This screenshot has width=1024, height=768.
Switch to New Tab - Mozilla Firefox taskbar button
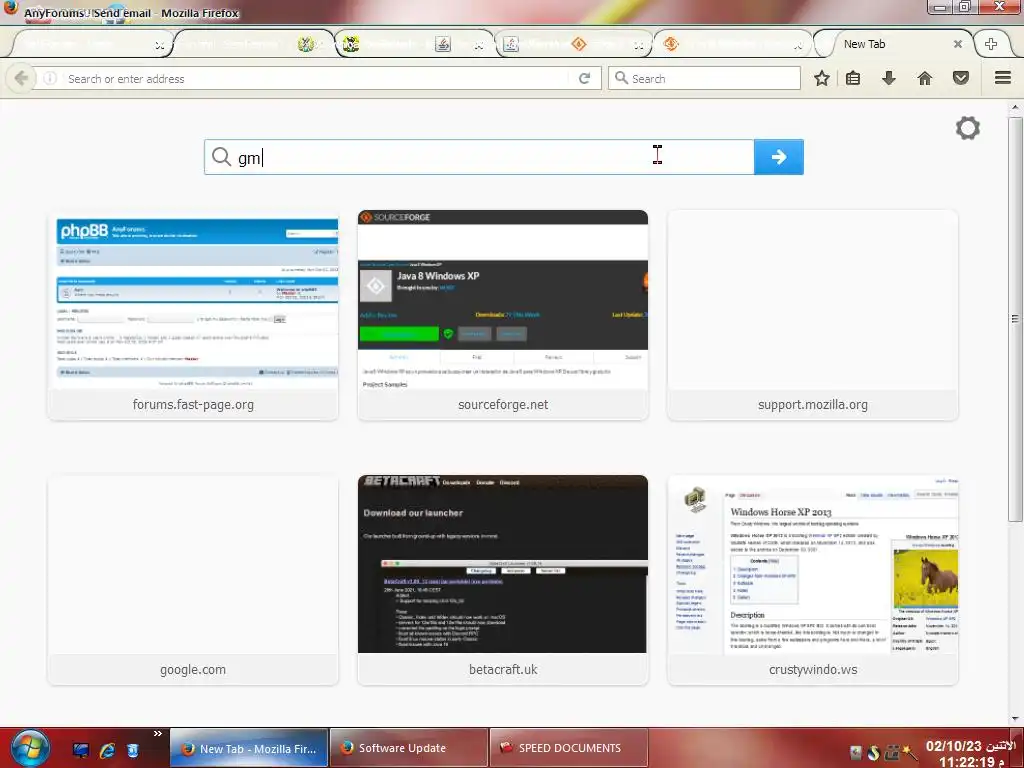coord(249,748)
